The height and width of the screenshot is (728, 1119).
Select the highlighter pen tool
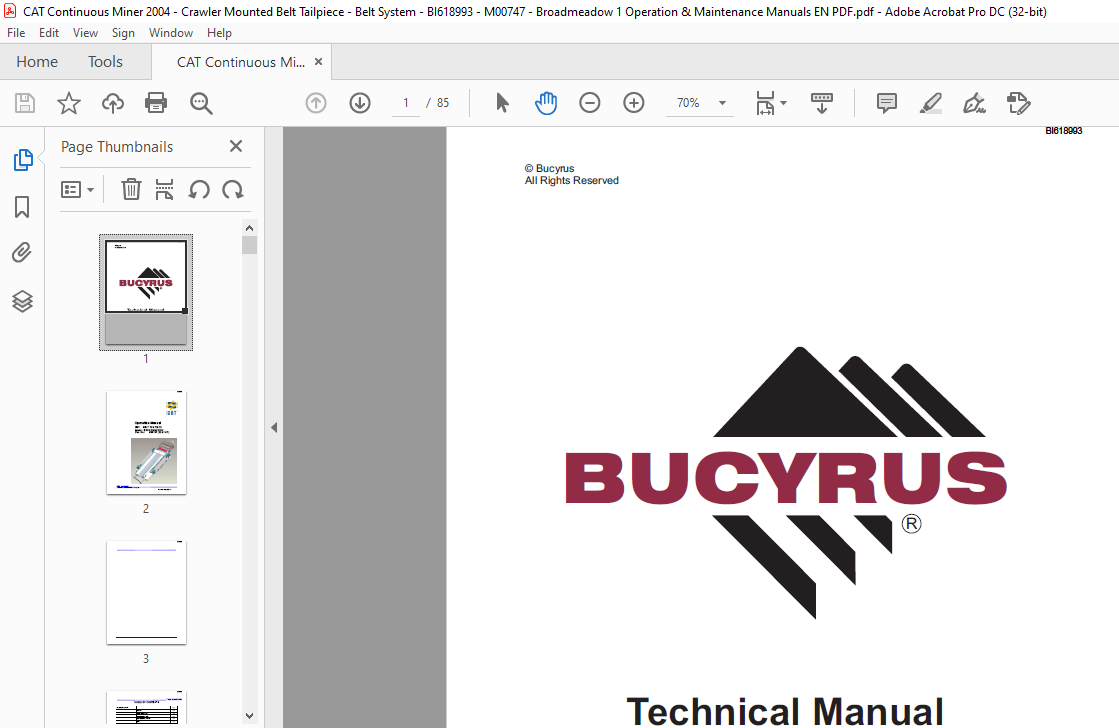click(x=931, y=103)
